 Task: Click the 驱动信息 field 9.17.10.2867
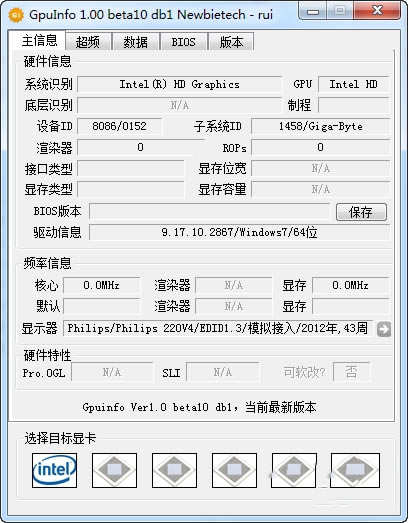pyautogui.click(x=239, y=232)
